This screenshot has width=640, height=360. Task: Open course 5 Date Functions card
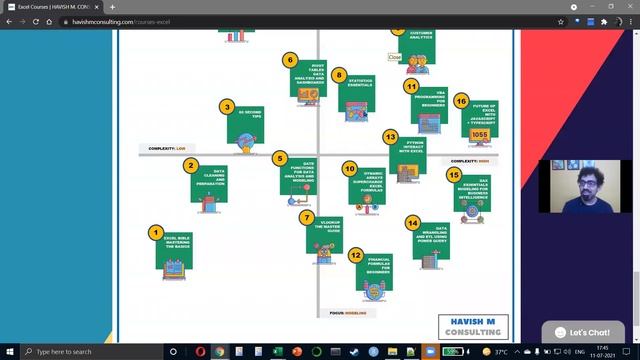point(298,176)
